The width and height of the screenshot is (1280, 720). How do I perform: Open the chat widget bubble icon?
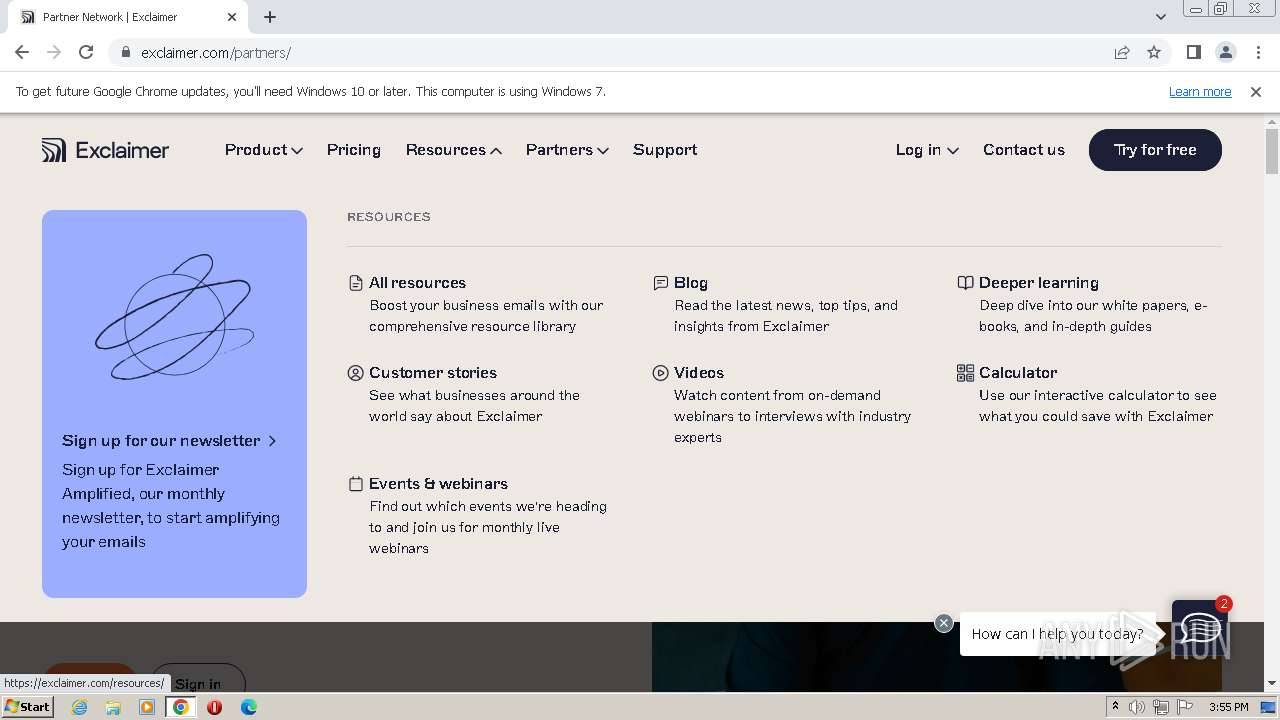(x=1199, y=630)
